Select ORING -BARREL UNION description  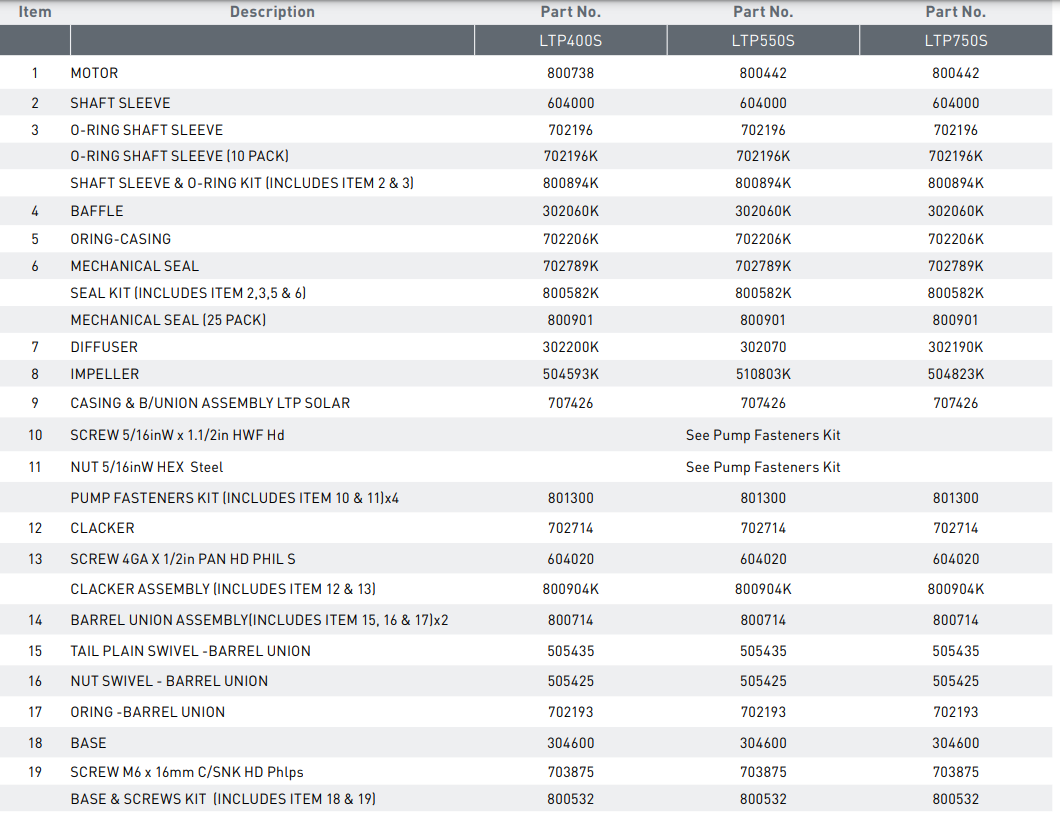point(147,712)
